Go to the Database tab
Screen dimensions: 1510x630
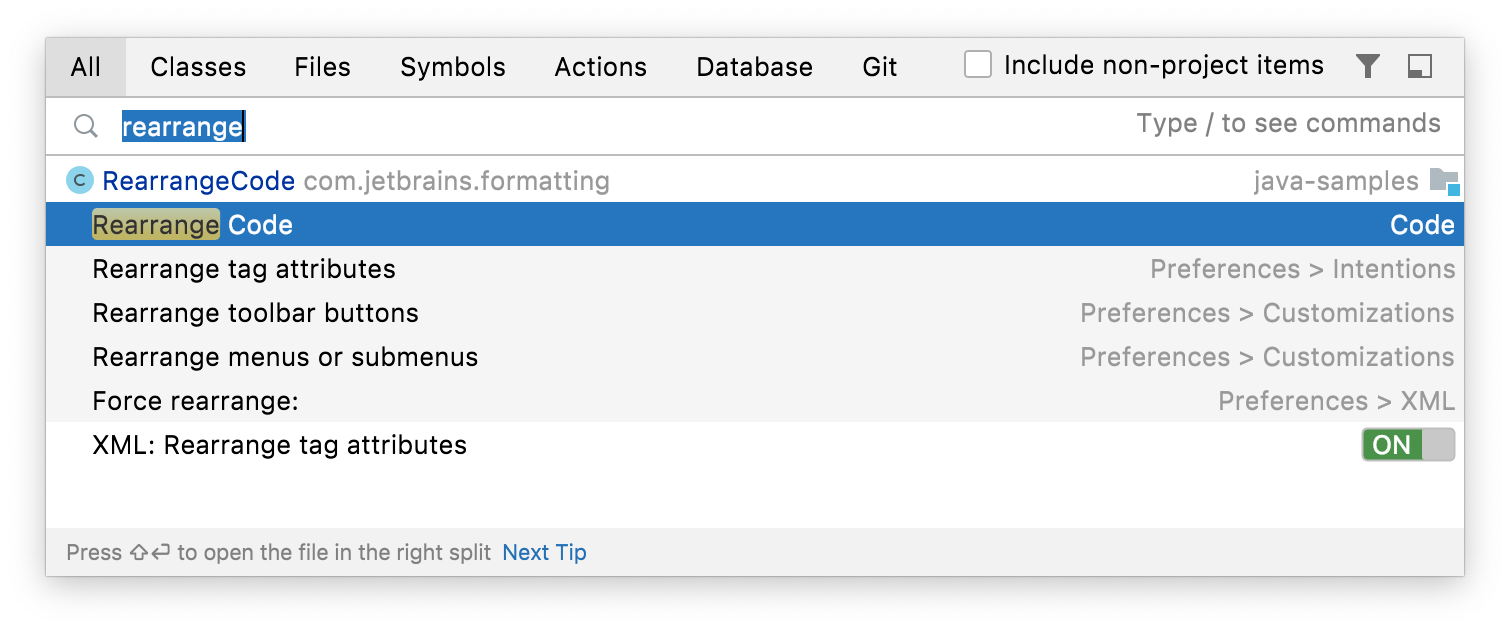pyautogui.click(x=754, y=67)
